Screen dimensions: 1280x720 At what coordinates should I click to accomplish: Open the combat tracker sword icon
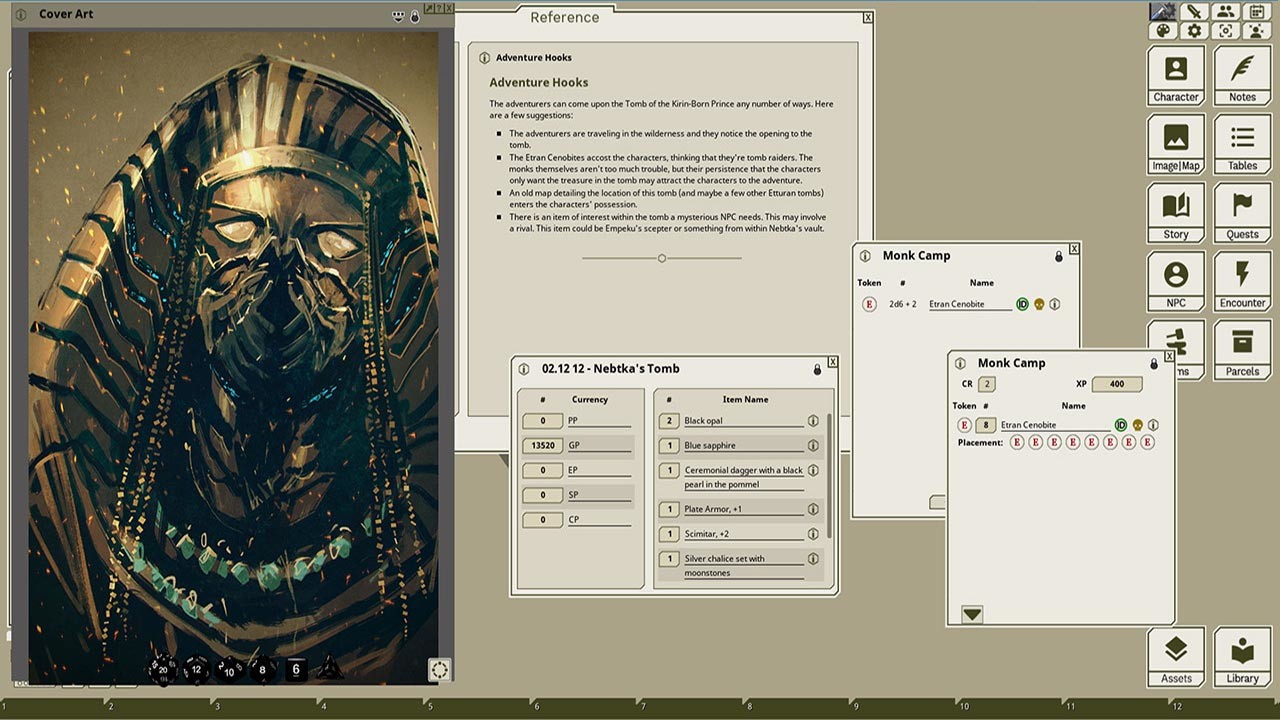tap(1193, 12)
